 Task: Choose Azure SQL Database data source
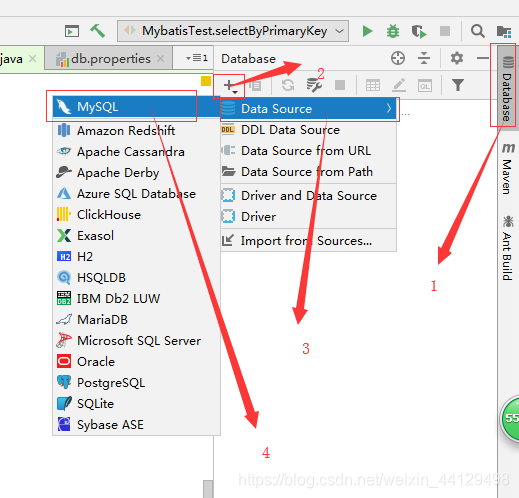(136, 194)
